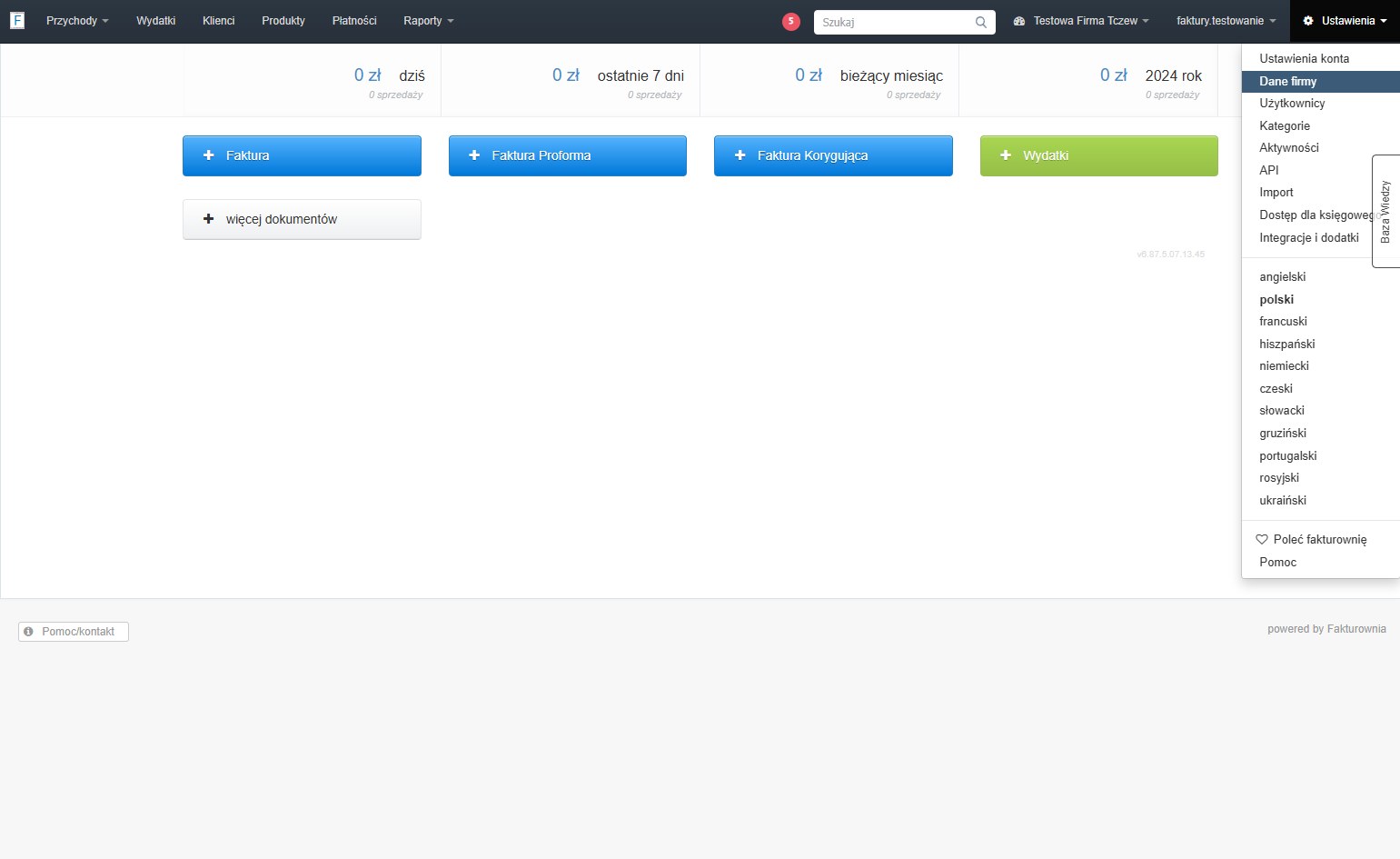1400x859 pixels.
Task: Click the plus icon on Faktura Proforma button
Action: coord(474,155)
